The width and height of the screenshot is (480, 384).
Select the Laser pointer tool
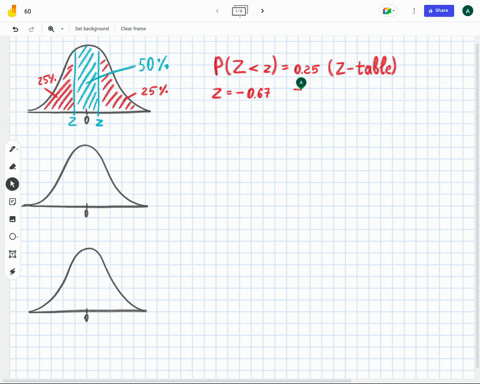click(x=12, y=271)
